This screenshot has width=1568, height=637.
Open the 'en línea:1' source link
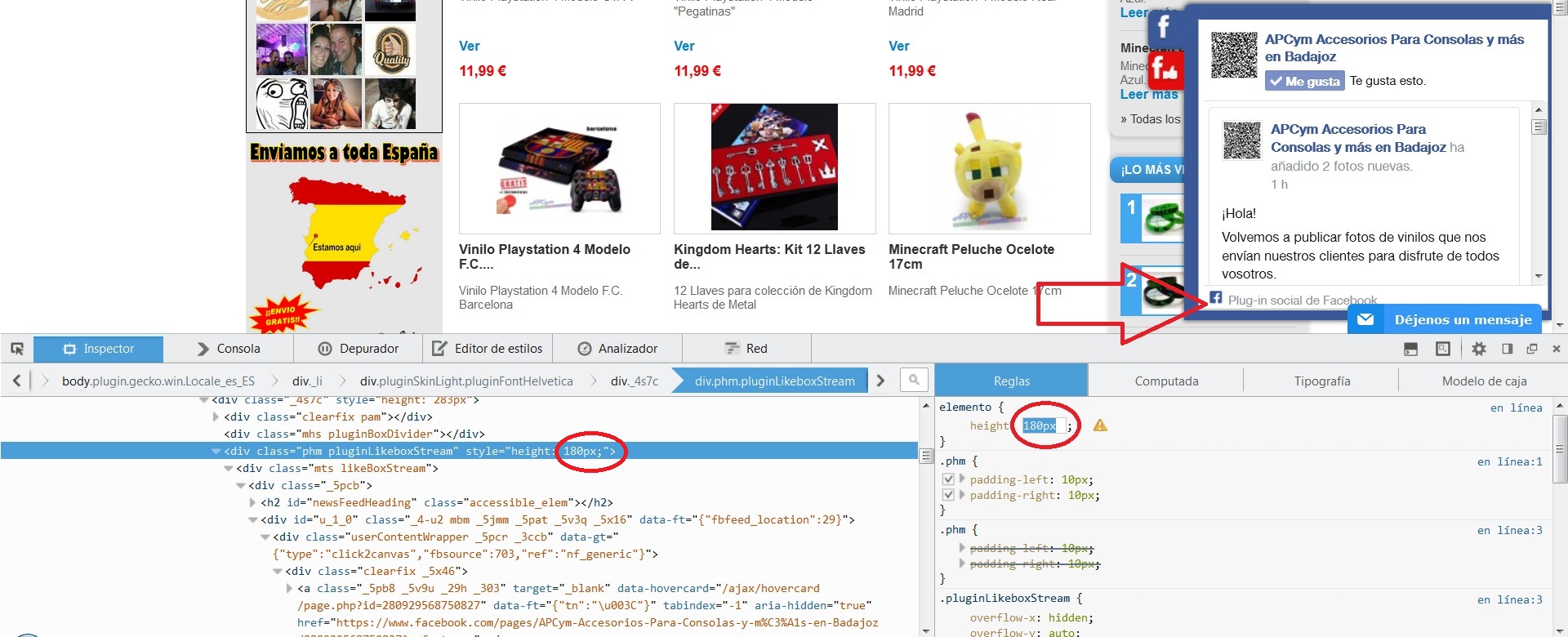tap(1509, 461)
